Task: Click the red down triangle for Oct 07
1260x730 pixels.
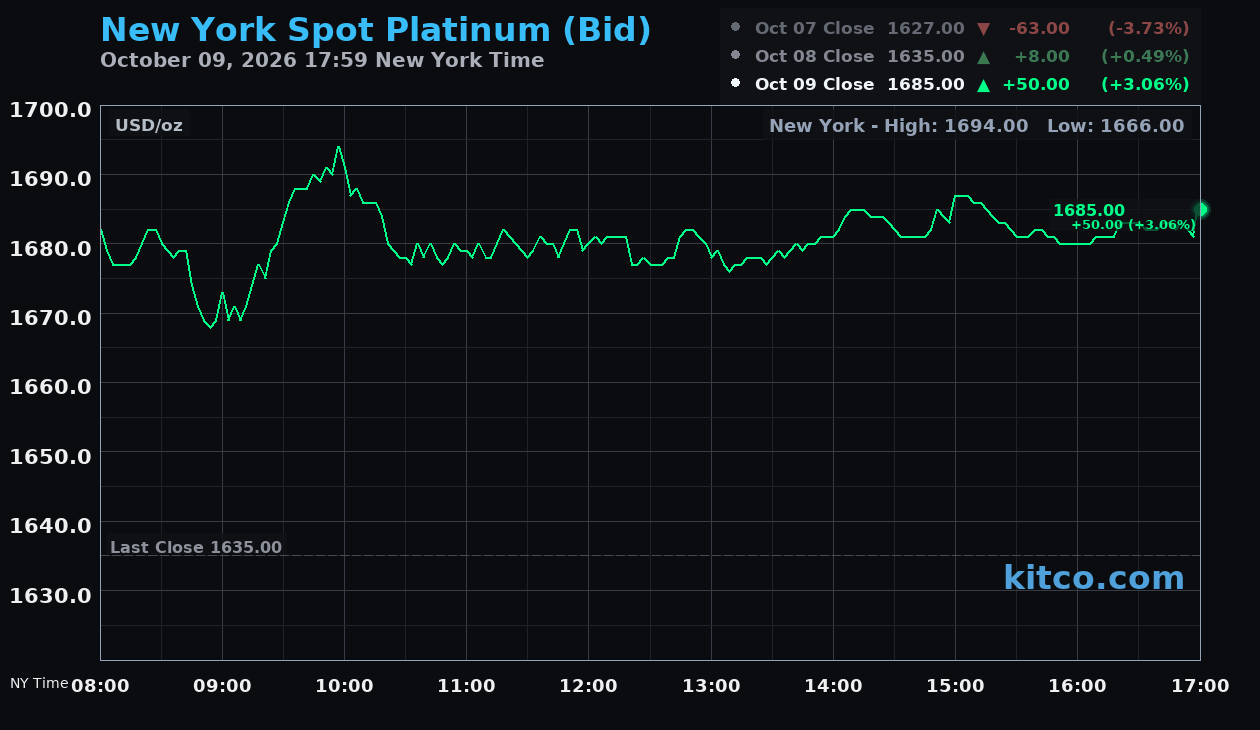Action: pyautogui.click(x=983, y=29)
